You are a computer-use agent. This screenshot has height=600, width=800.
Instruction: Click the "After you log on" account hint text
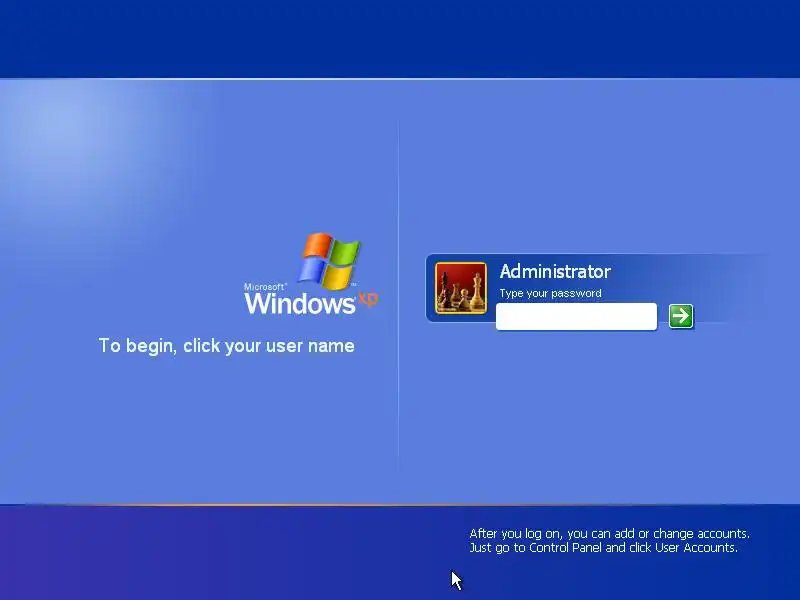(x=609, y=541)
